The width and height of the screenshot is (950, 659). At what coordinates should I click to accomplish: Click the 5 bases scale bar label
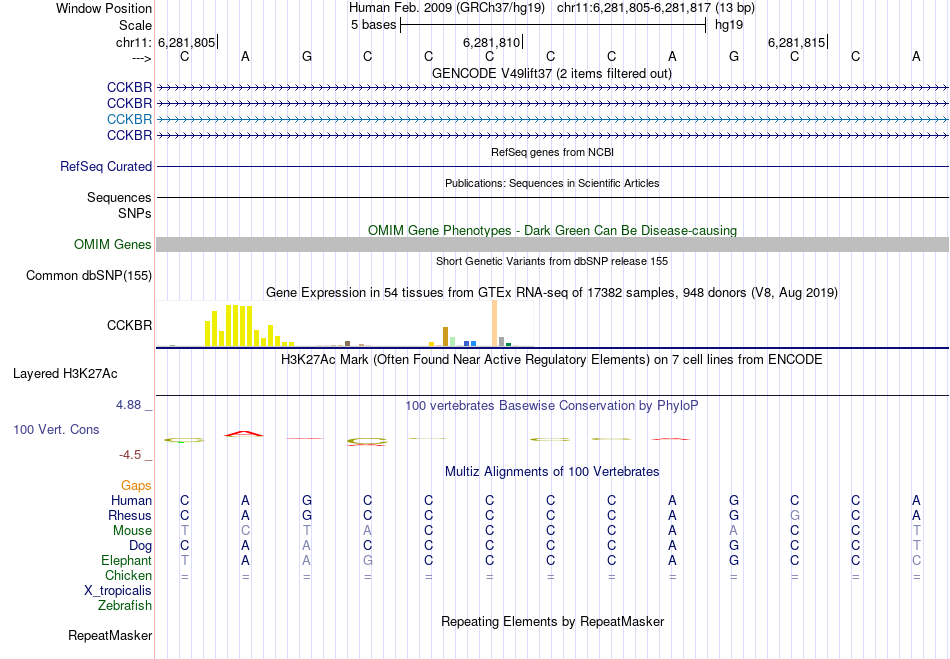coord(373,25)
